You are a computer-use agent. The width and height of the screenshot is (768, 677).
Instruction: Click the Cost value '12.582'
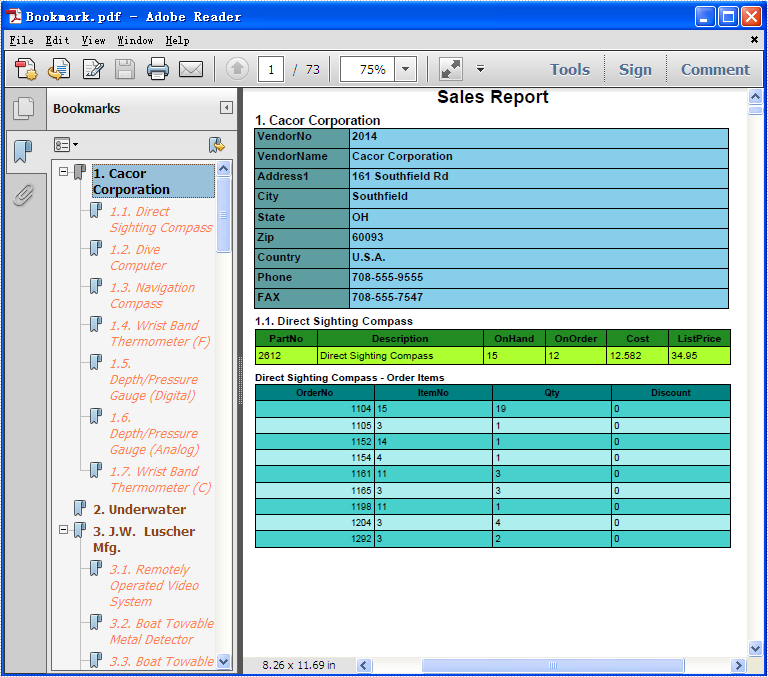(x=625, y=355)
